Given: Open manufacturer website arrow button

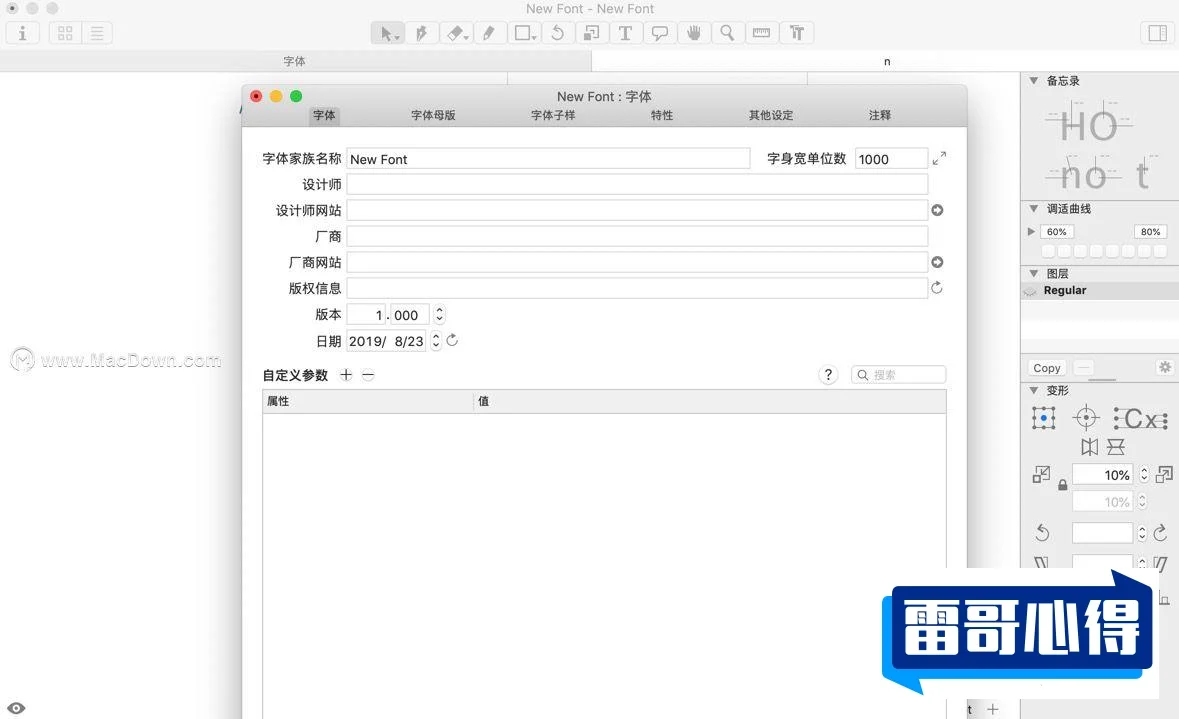Looking at the screenshot, I should 937,262.
